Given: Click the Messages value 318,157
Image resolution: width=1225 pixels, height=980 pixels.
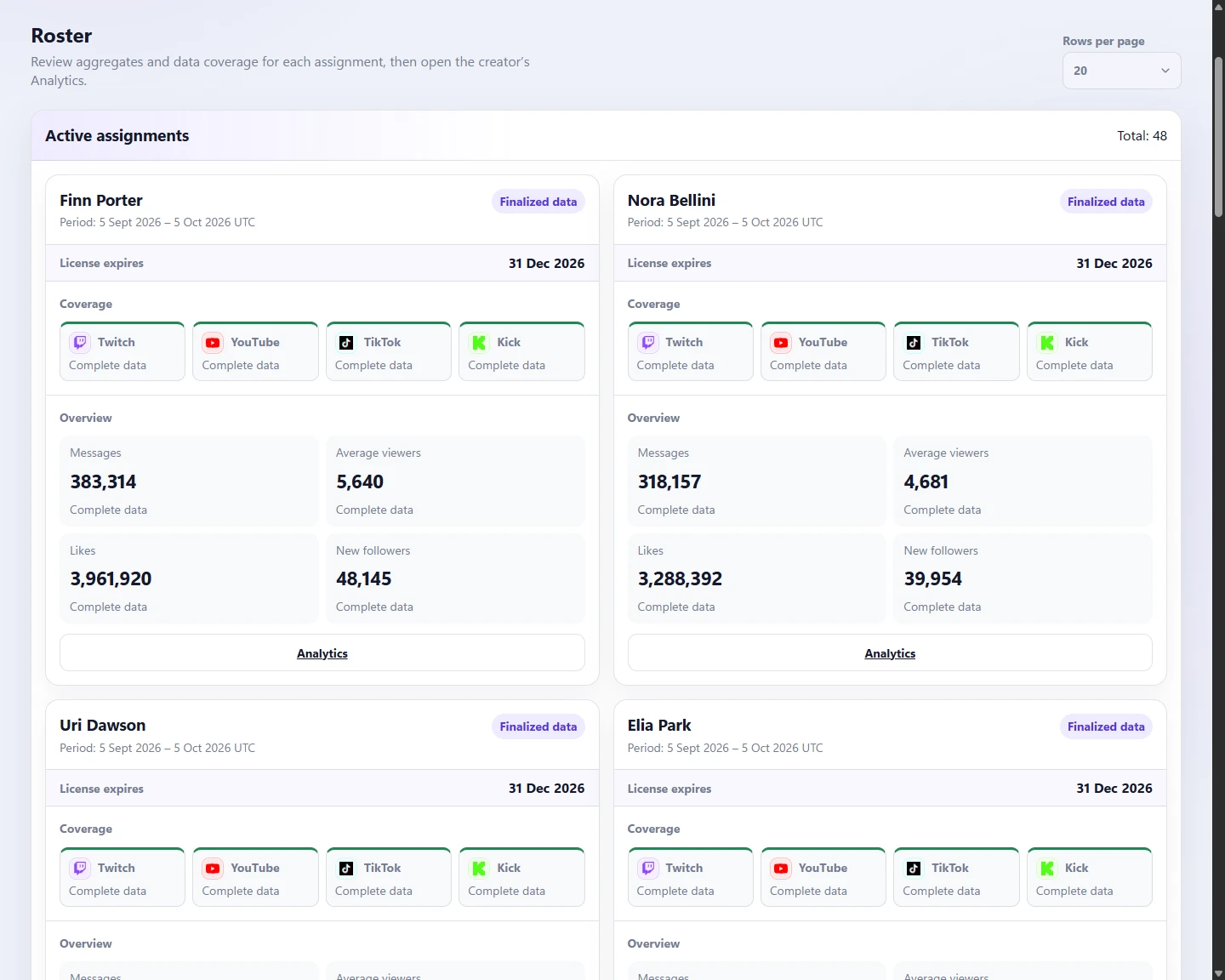Looking at the screenshot, I should coord(669,482).
